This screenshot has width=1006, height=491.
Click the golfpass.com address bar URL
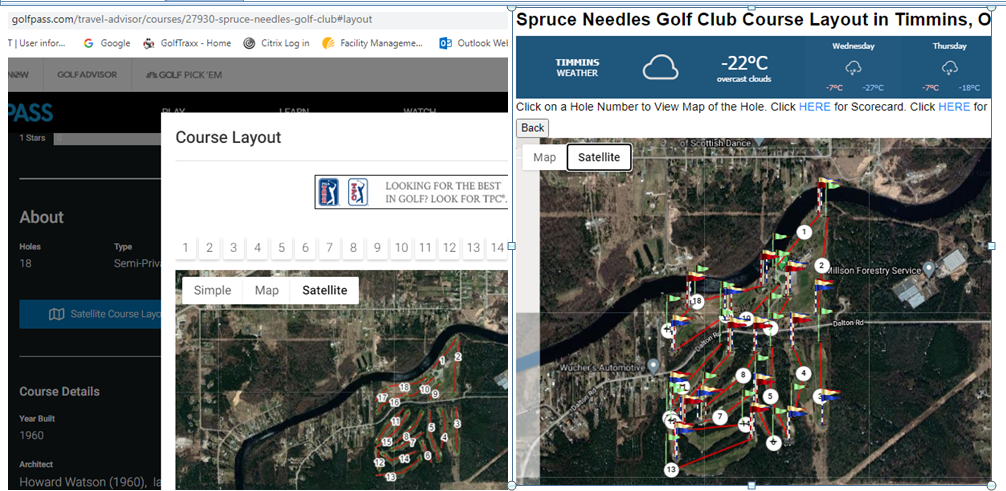(192, 20)
